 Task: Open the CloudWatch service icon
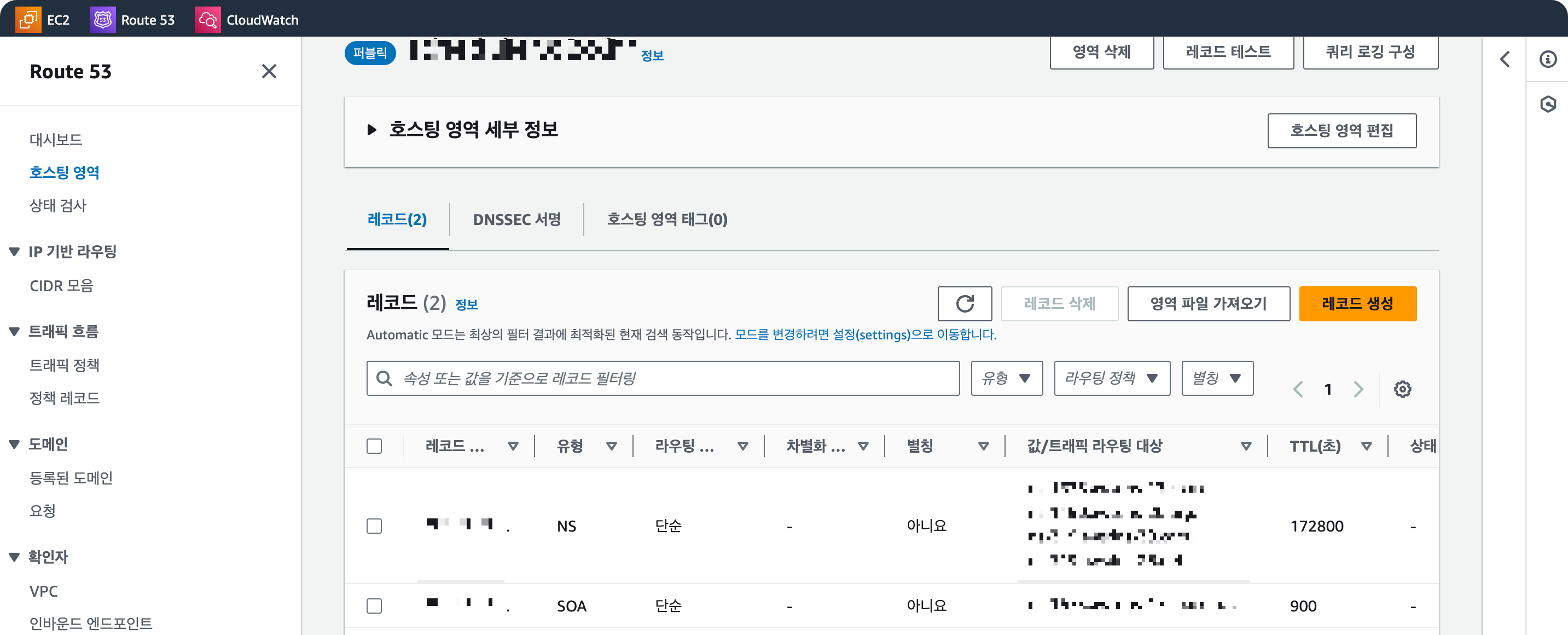point(207,20)
